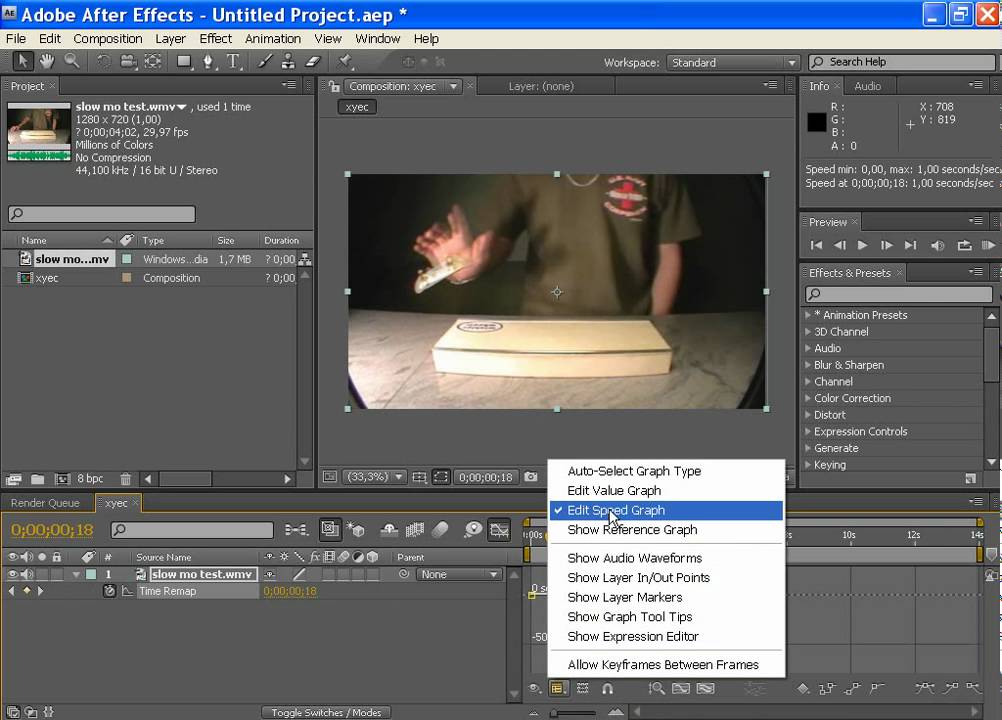Select the Pen tool

(x=209, y=62)
